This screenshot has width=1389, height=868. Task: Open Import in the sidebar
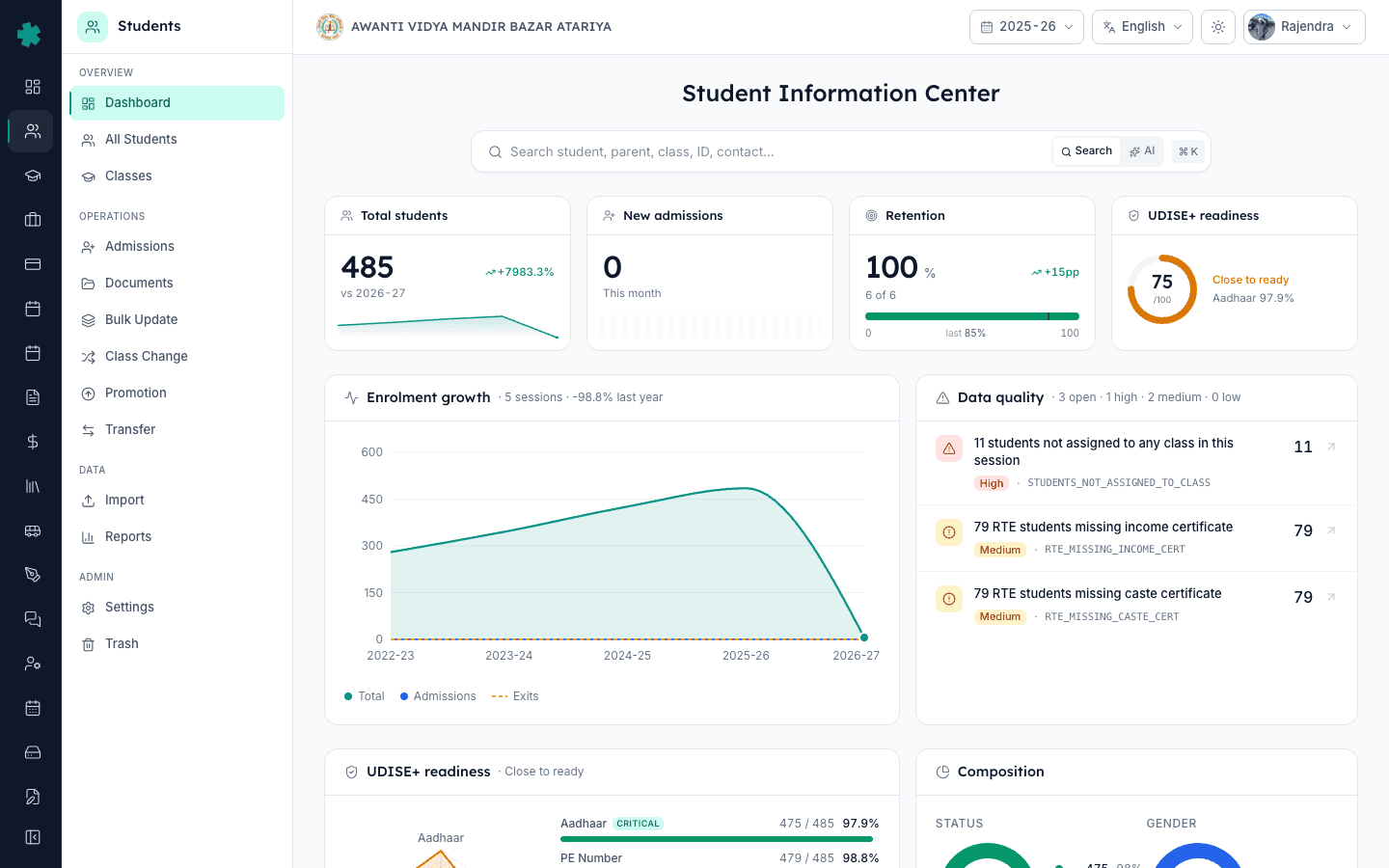[177, 501]
